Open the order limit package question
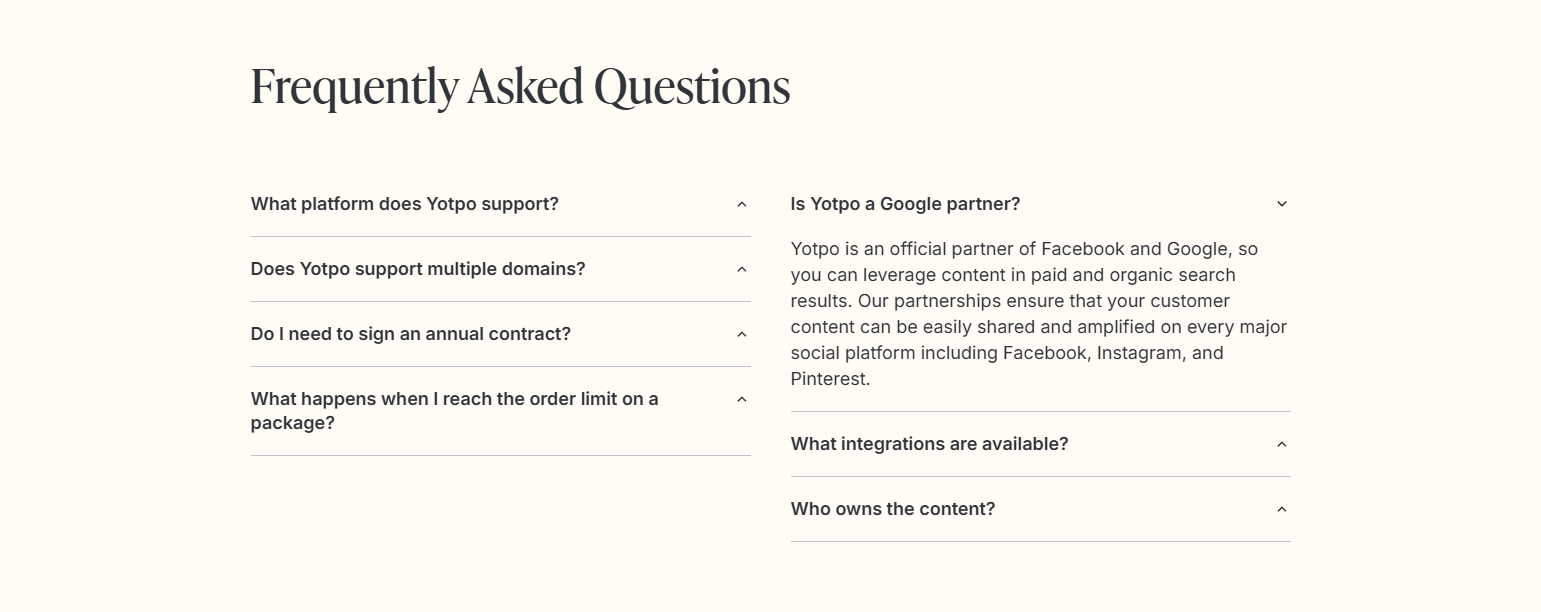Image resolution: width=1541 pixels, height=612 pixels. (454, 410)
